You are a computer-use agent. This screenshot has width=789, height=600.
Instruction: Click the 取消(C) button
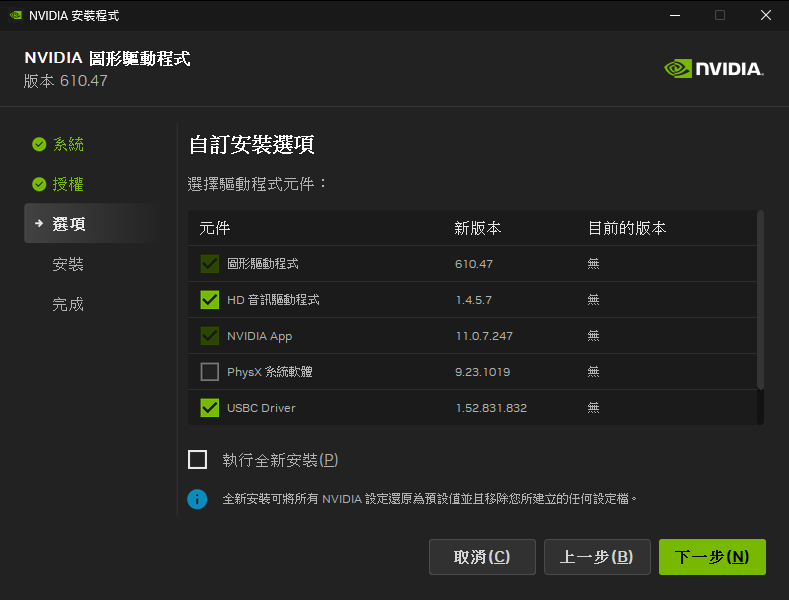pyautogui.click(x=482, y=557)
